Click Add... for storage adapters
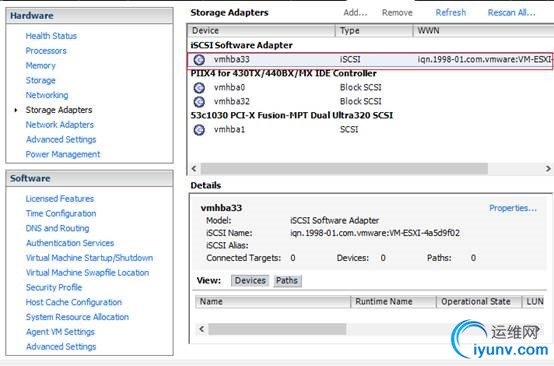This screenshot has width=554, height=366. (355, 13)
